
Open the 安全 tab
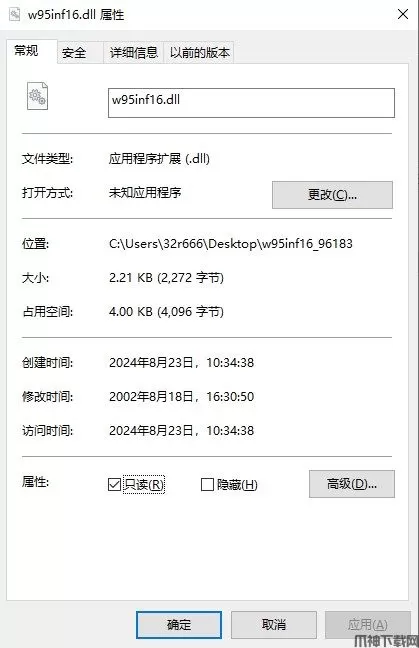click(74, 53)
